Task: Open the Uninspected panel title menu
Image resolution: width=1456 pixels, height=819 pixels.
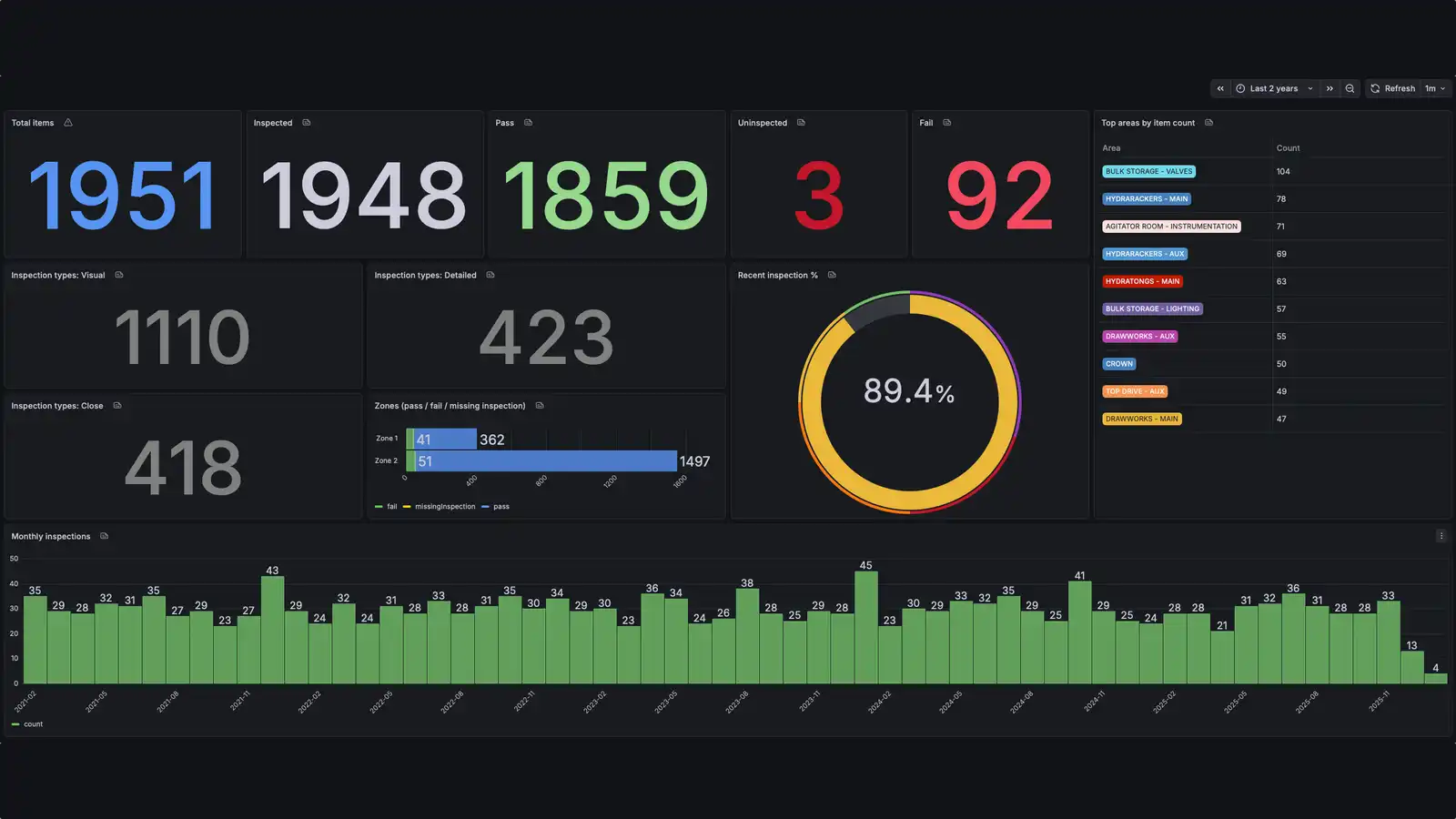Action: (x=763, y=122)
